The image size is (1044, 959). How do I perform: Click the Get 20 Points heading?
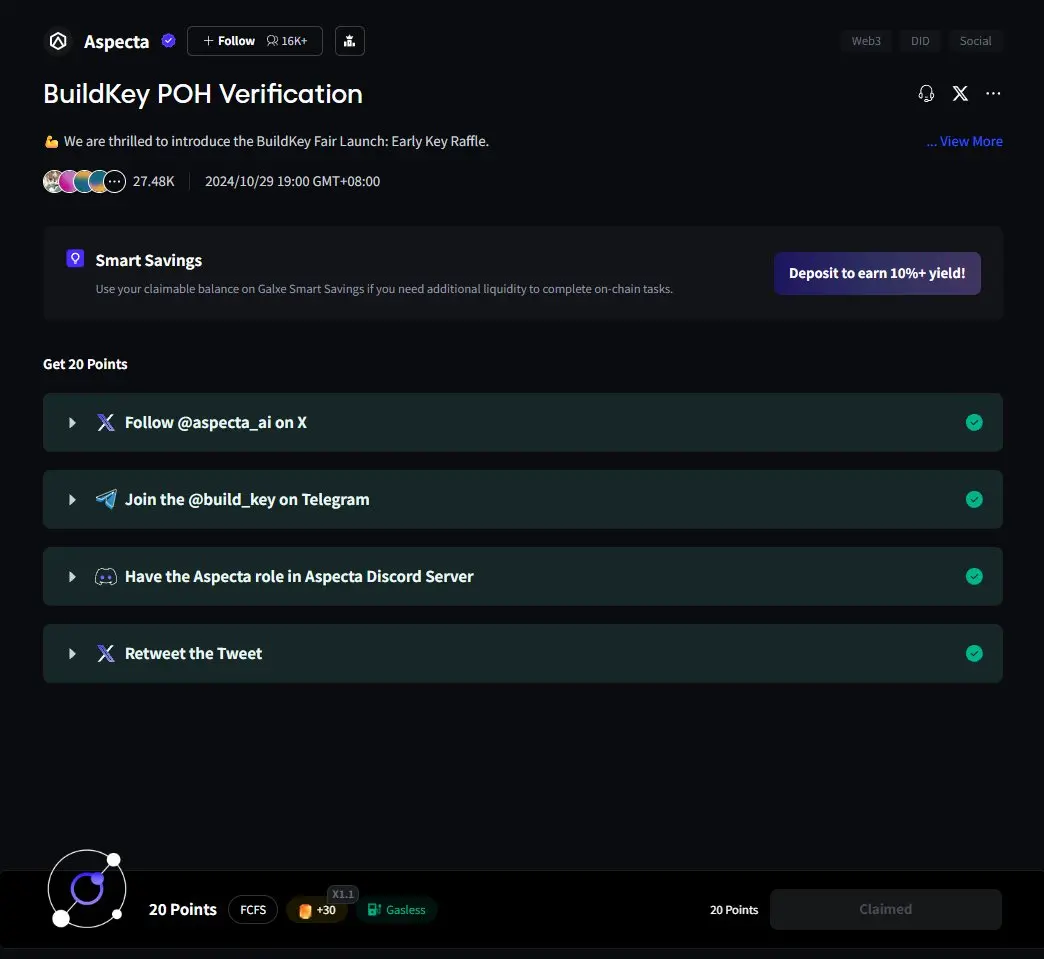coord(85,364)
